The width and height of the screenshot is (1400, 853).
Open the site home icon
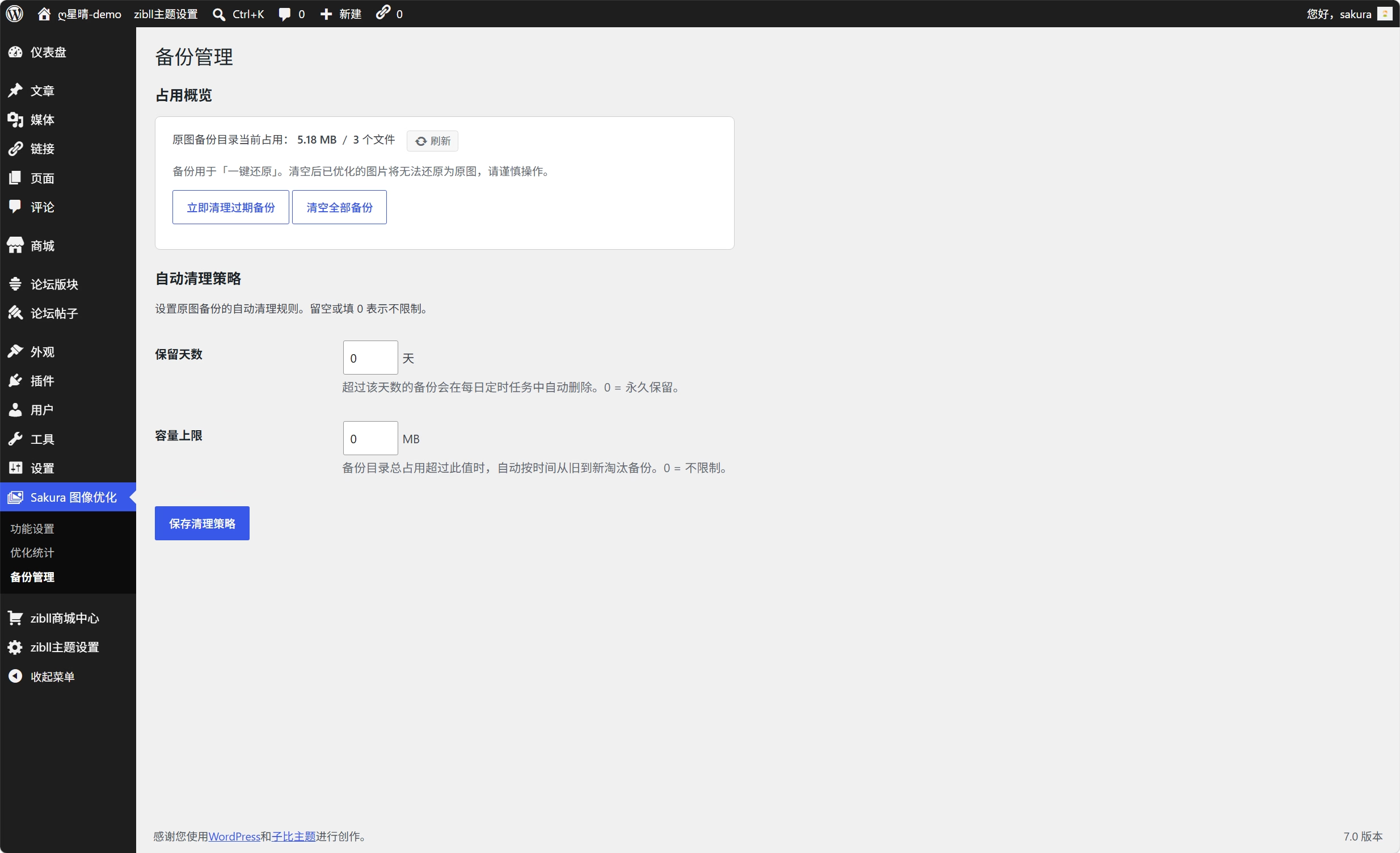tap(44, 14)
